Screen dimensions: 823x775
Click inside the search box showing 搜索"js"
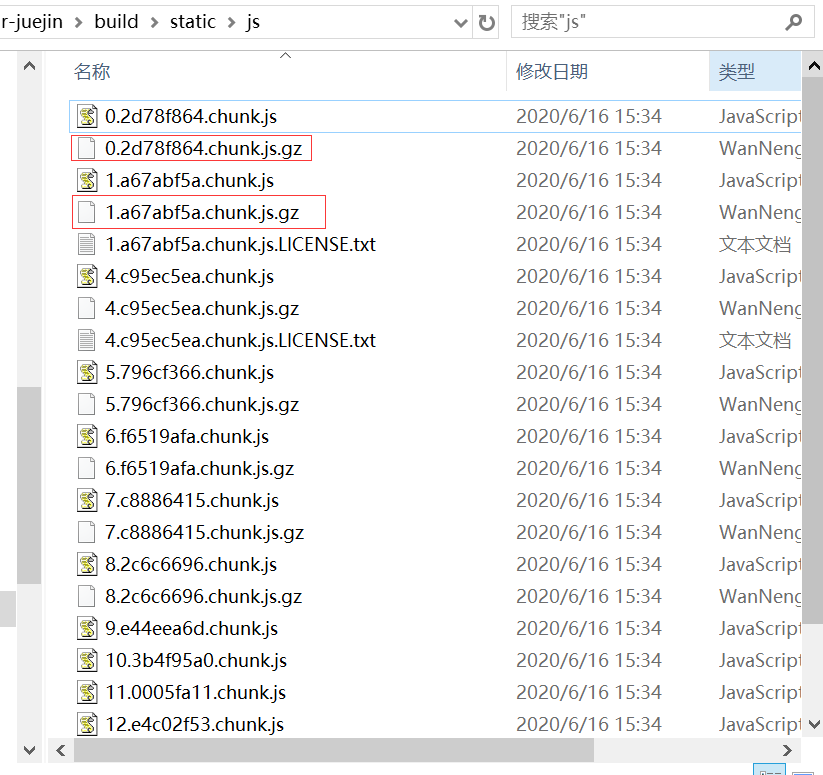640,20
